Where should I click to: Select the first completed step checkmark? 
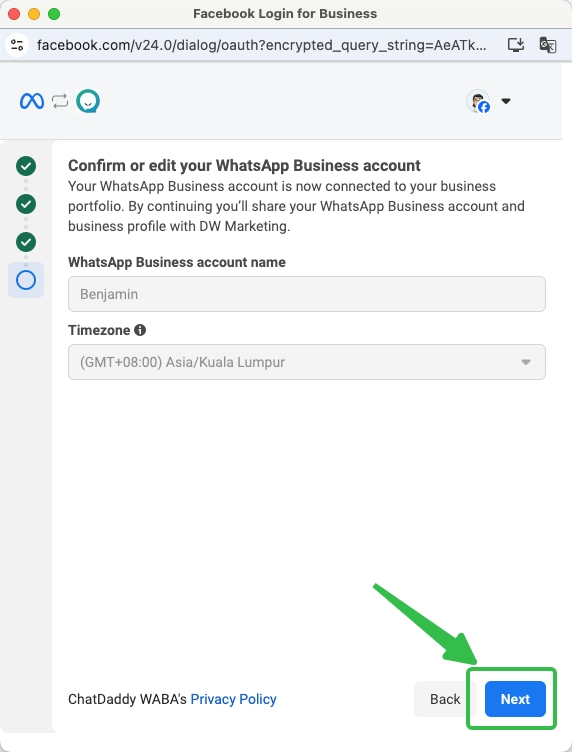(x=26, y=166)
